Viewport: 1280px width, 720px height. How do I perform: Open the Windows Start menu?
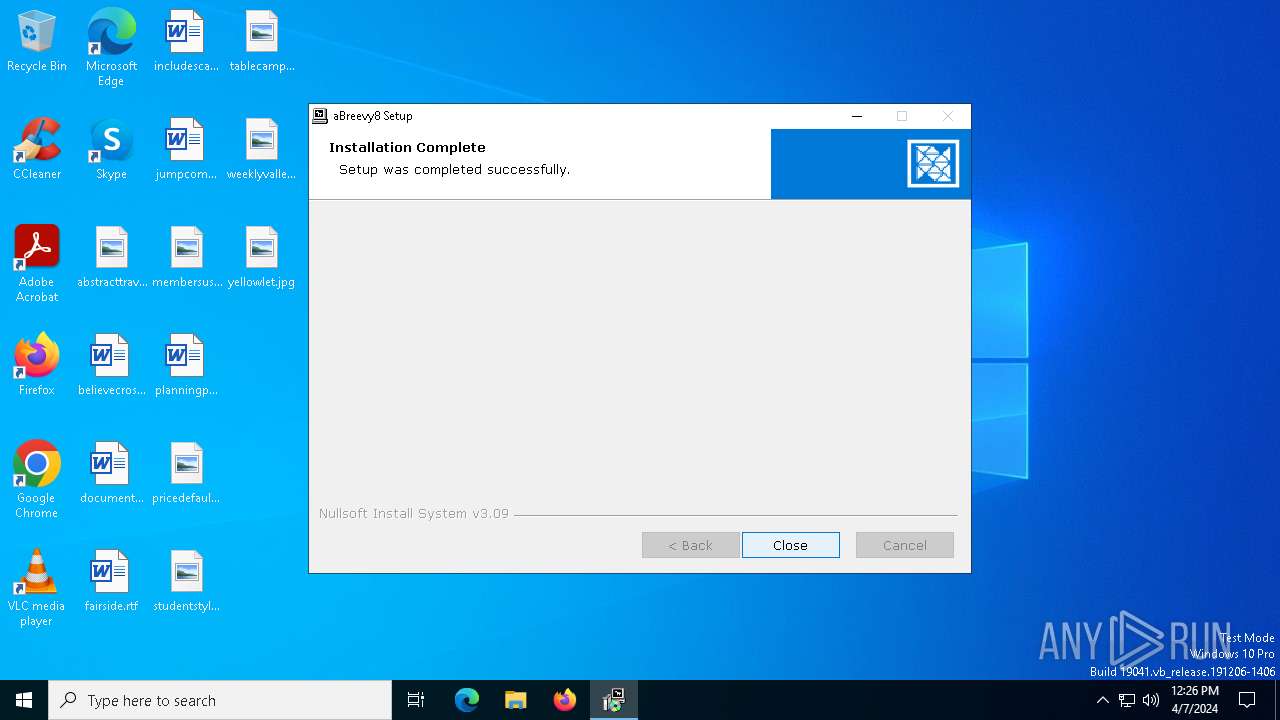pyautogui.click(x=24, y=700)
